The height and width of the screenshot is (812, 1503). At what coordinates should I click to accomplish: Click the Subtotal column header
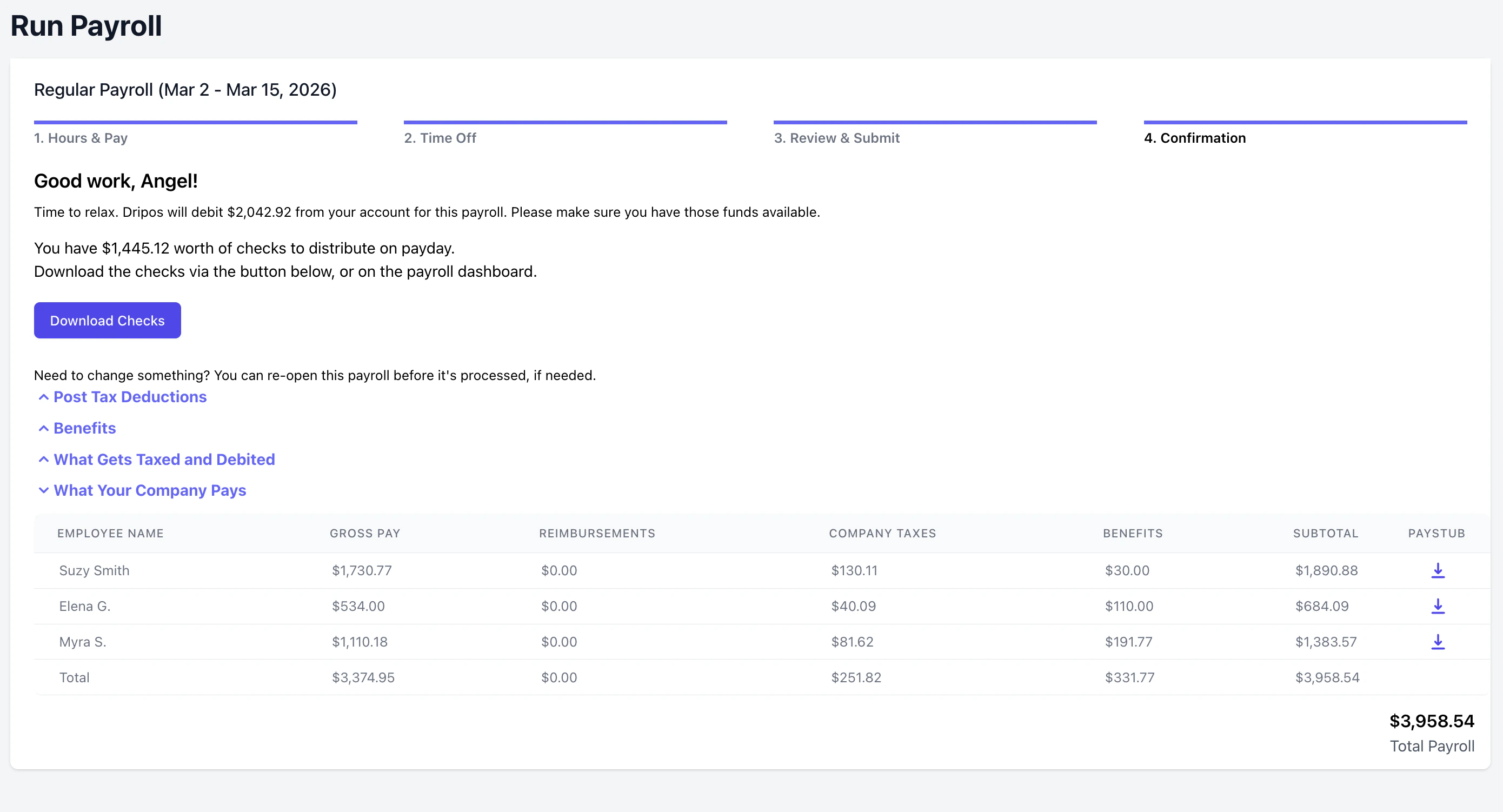pos(1325,533)
